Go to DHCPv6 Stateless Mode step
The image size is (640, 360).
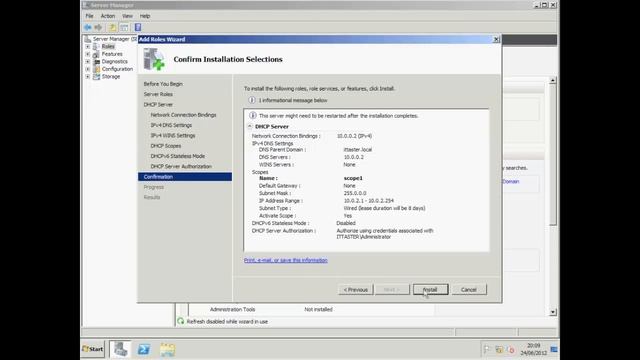(x=178, y=156)
